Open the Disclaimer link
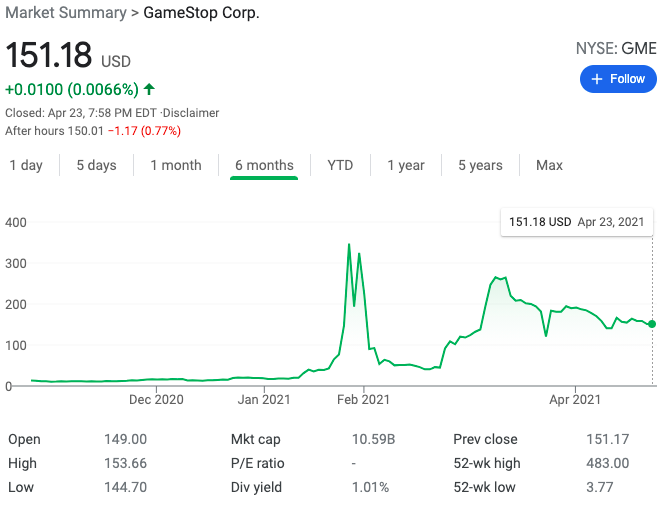This screenshot has height=510, width=667. pos(191,113)
